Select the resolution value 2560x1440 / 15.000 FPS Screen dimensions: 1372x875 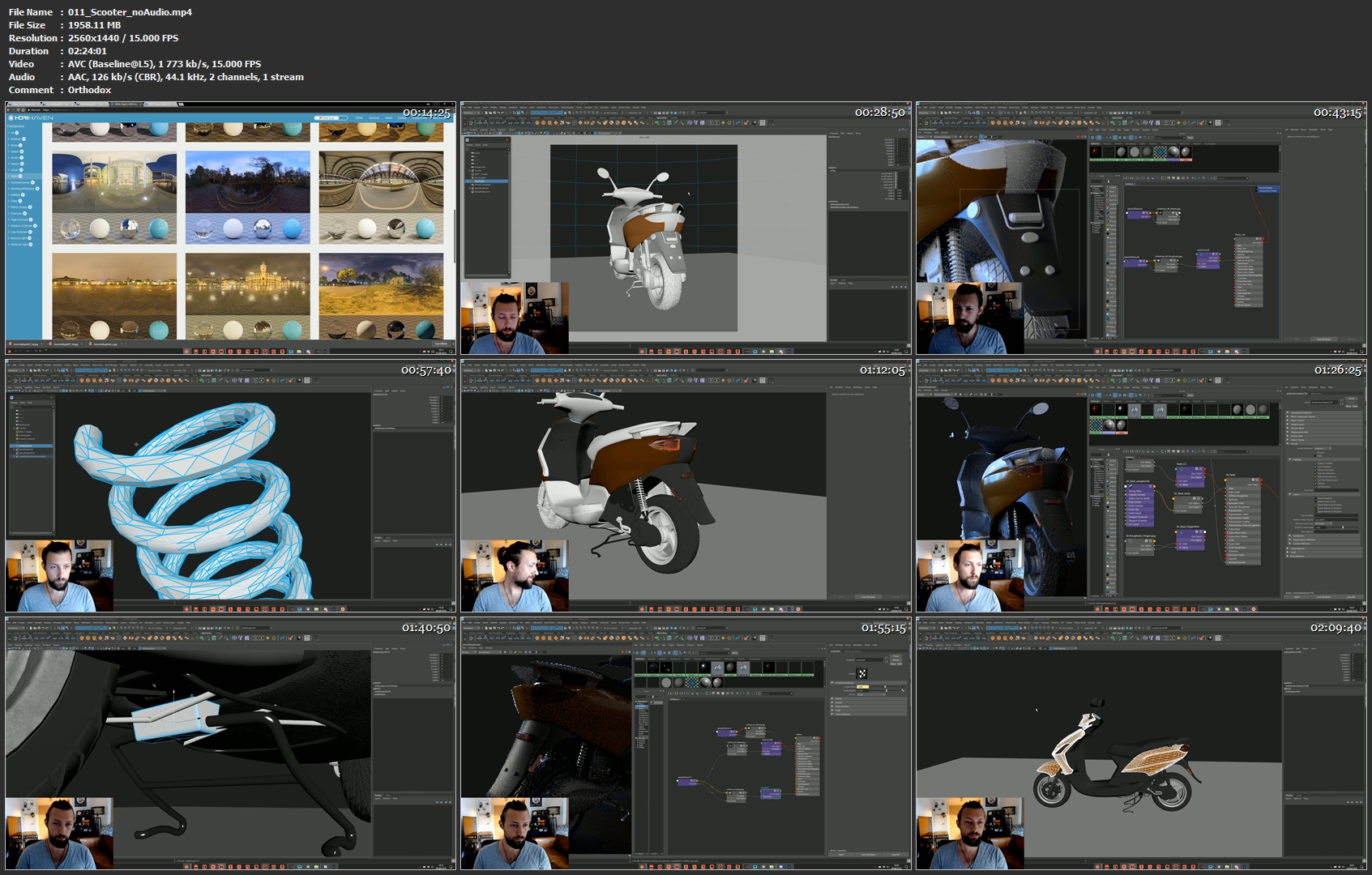click(123, 38)
